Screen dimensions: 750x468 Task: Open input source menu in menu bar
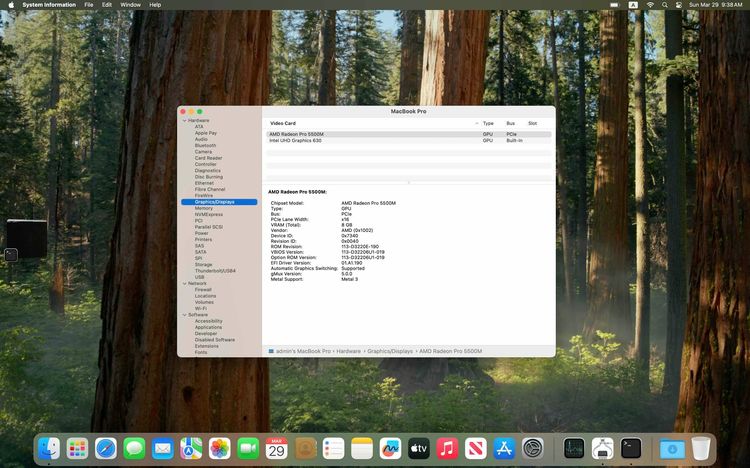coord(633,5)
